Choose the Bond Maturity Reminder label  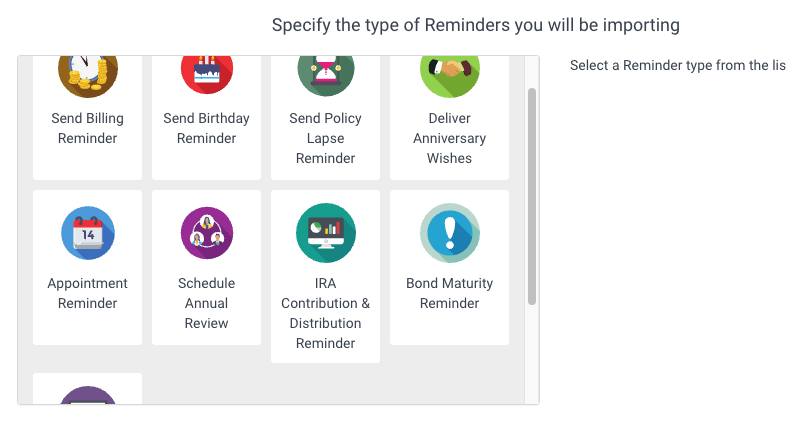(x=450, y=293)
